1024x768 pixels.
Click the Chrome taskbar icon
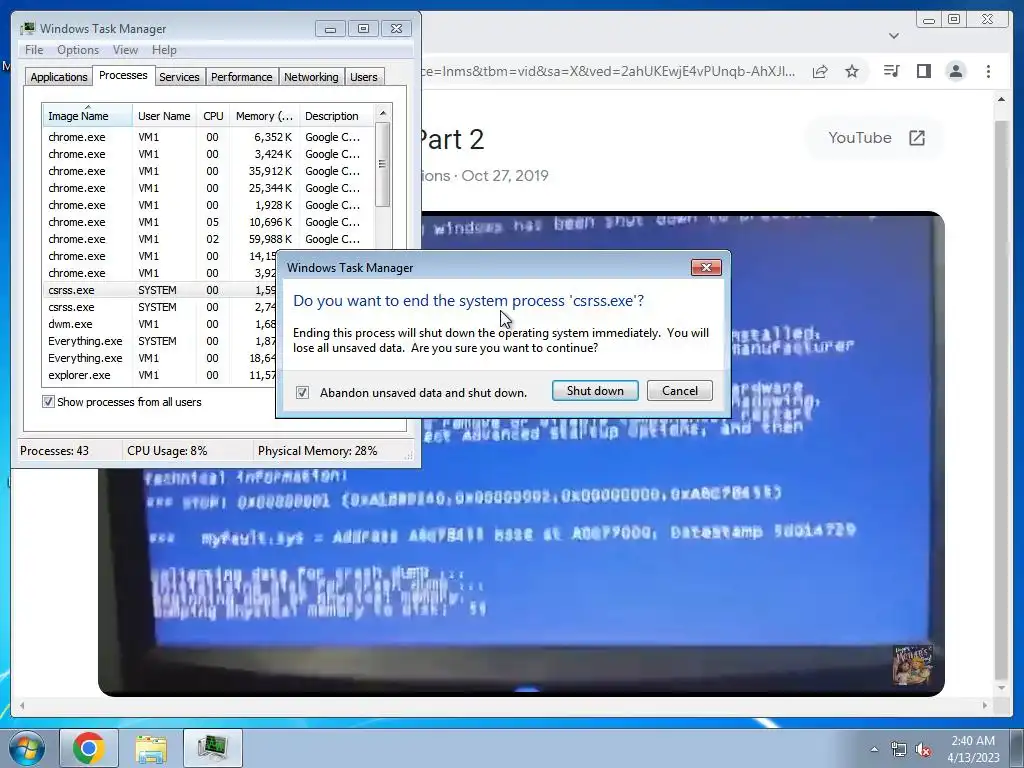(x=89, y=748)
